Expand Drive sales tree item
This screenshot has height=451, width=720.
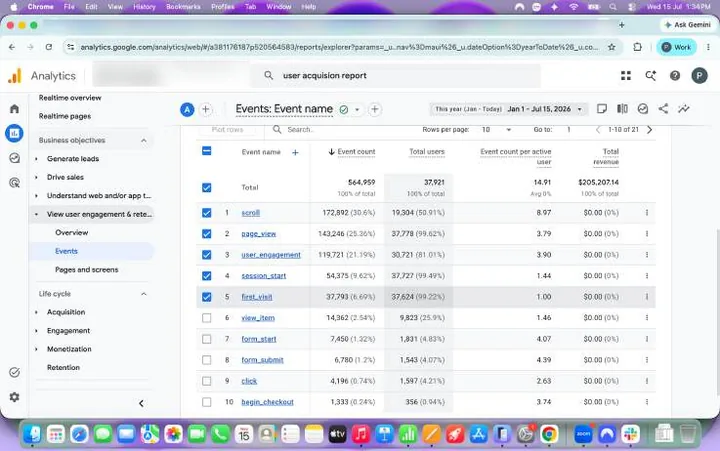pos(37,177)
